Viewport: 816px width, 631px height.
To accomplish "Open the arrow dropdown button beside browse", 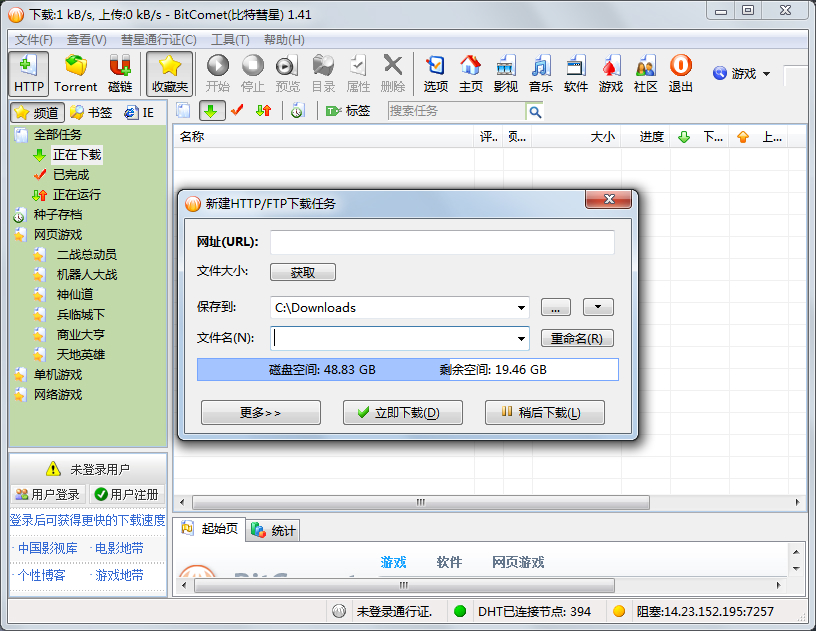I will 598,307.
